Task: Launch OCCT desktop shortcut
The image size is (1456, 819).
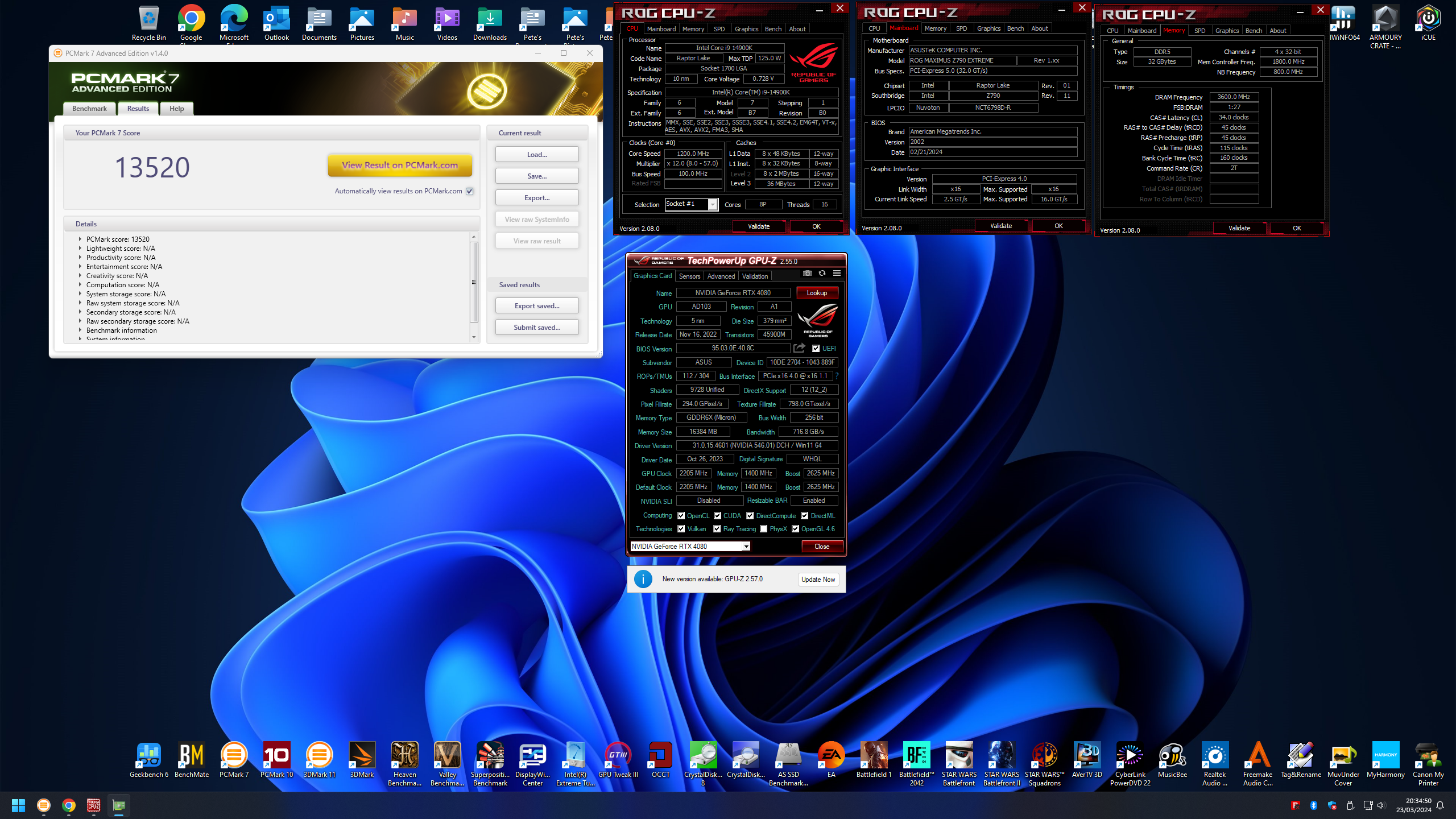Action: tap(660, 760)
